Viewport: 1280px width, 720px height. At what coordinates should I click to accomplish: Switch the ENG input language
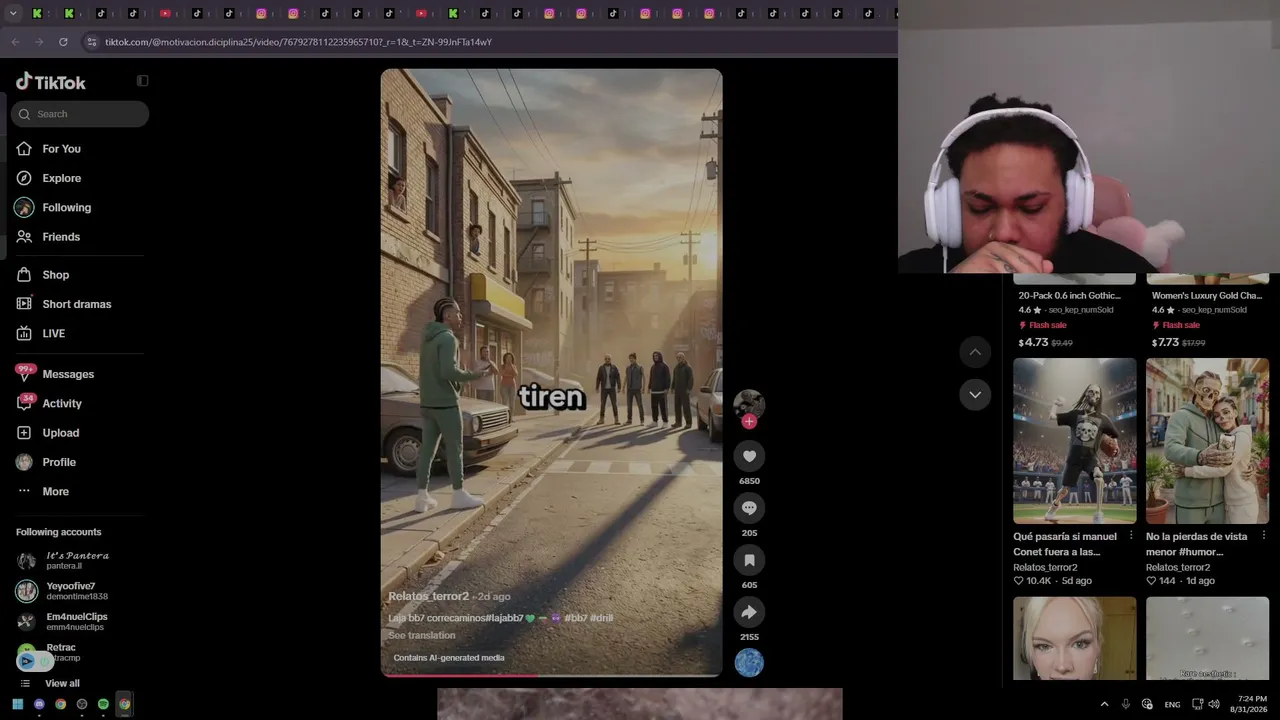click(1172, 704)
